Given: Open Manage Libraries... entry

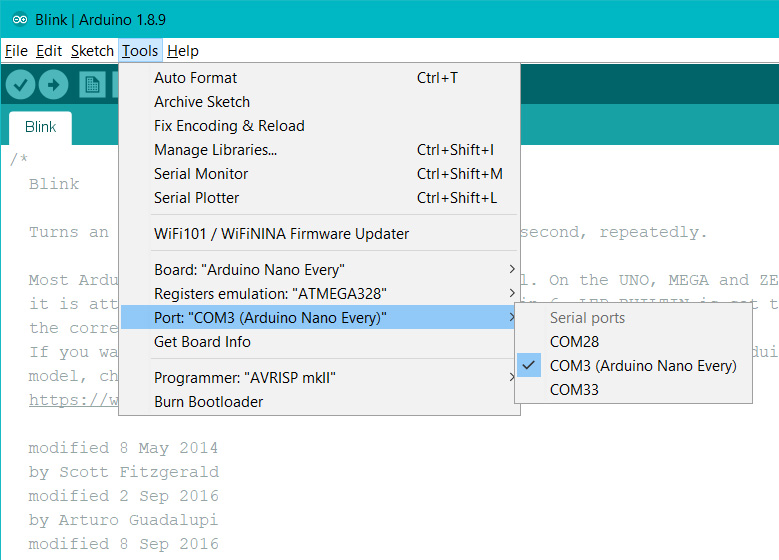Looking at the screenshot, I should click(319, 150).
